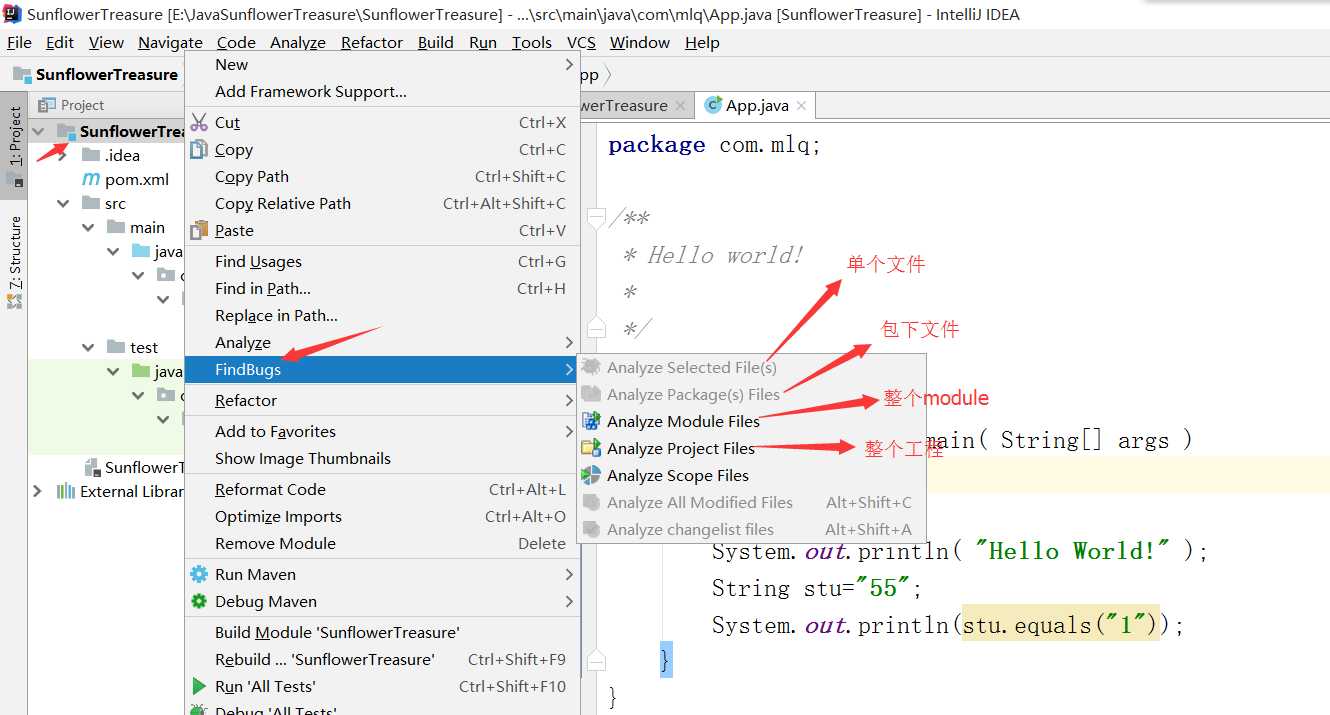Click "Hello World!" string in code

pos(1072,551)
